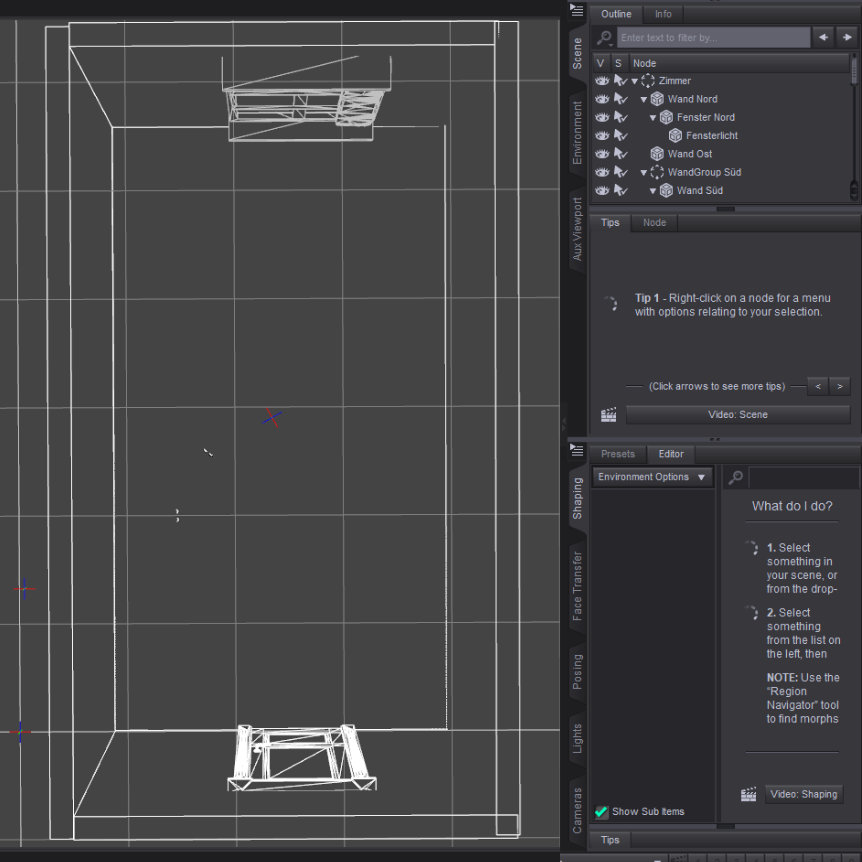Open the Scene pane options menu icon
Screen dimensions: 862x862
tap(577, 11)
